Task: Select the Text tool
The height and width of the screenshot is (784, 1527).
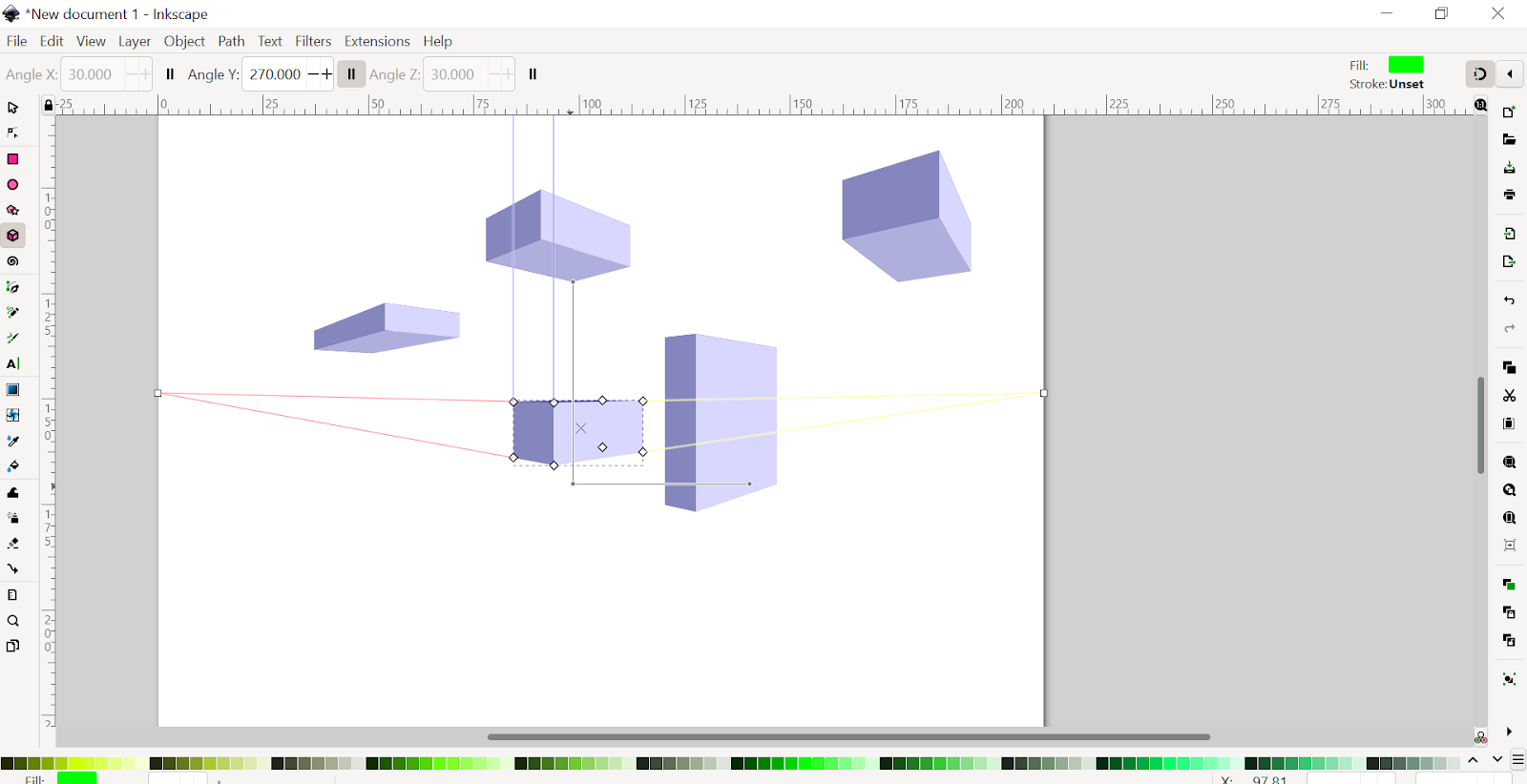Action: point(13,364)
